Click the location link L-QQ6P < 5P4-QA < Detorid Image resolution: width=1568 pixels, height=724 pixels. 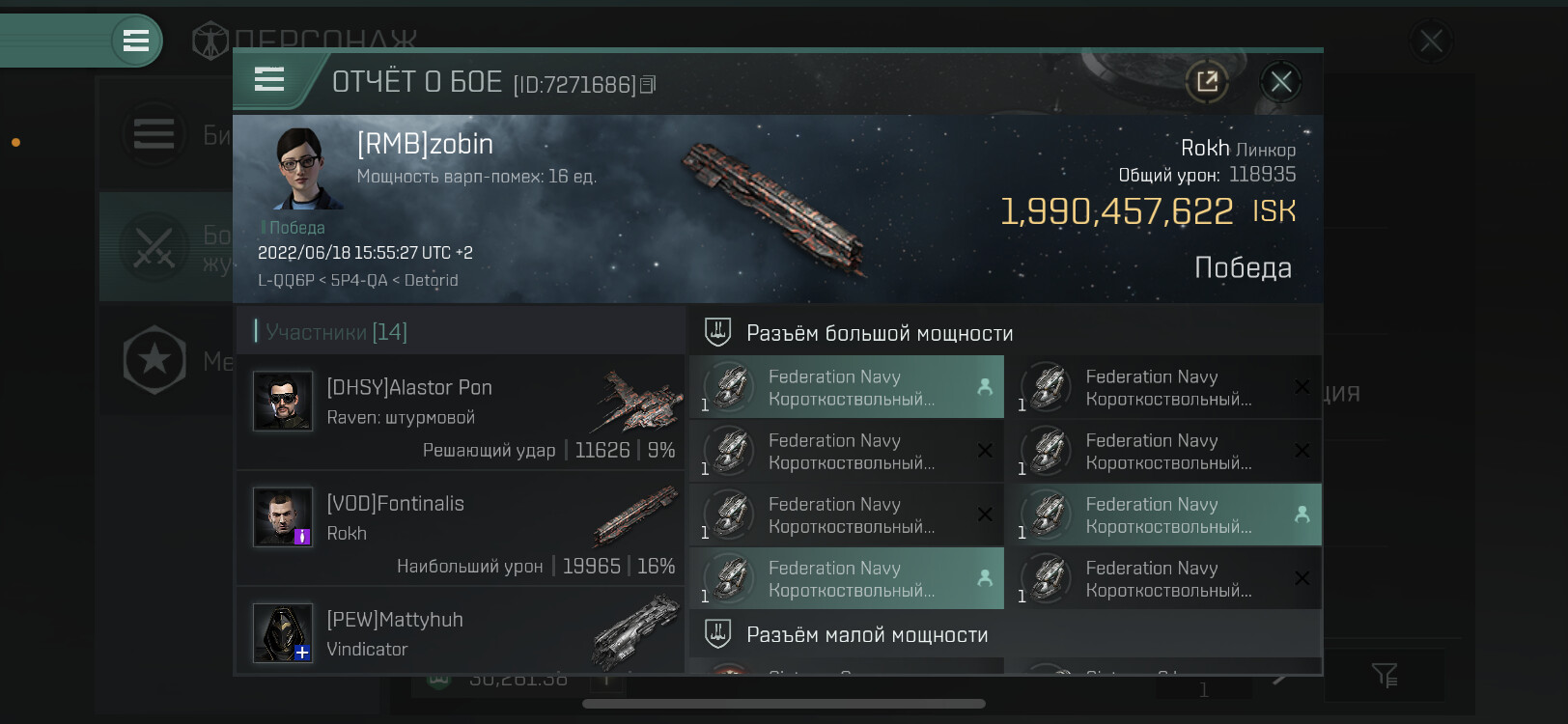(x=358, y=280)
